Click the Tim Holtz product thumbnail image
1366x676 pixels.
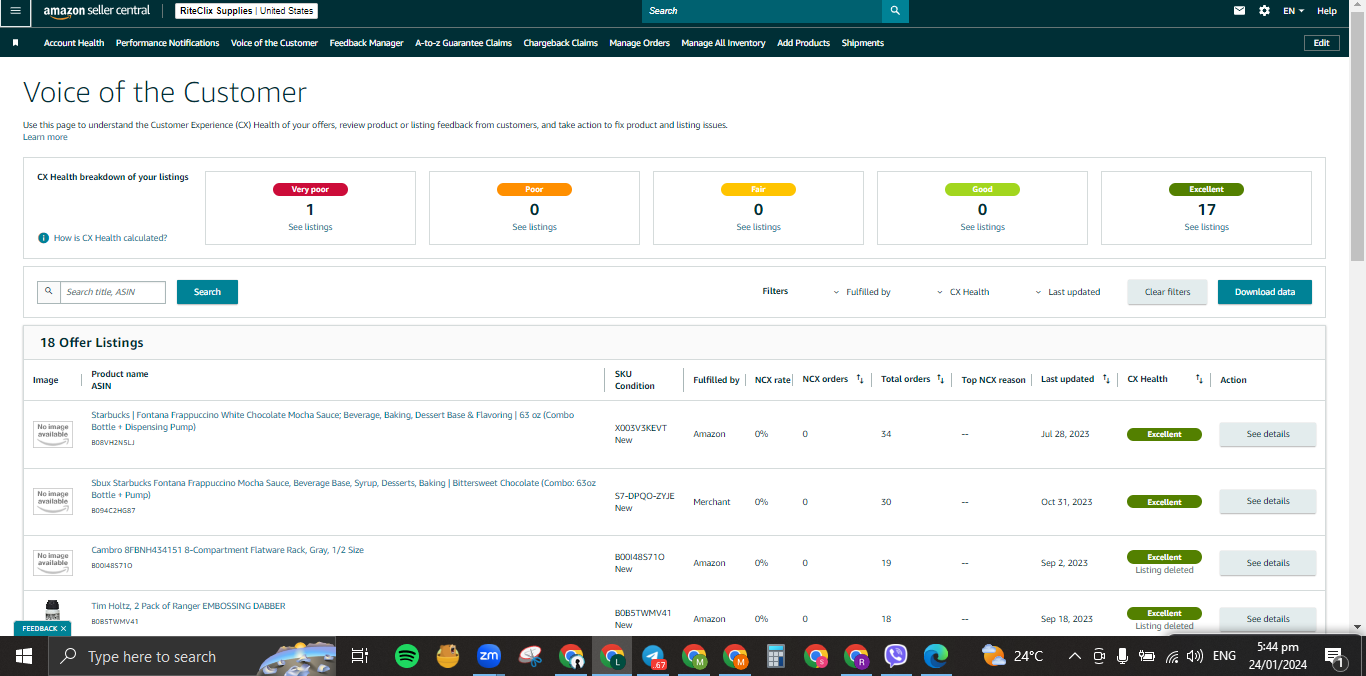(53, 611)
